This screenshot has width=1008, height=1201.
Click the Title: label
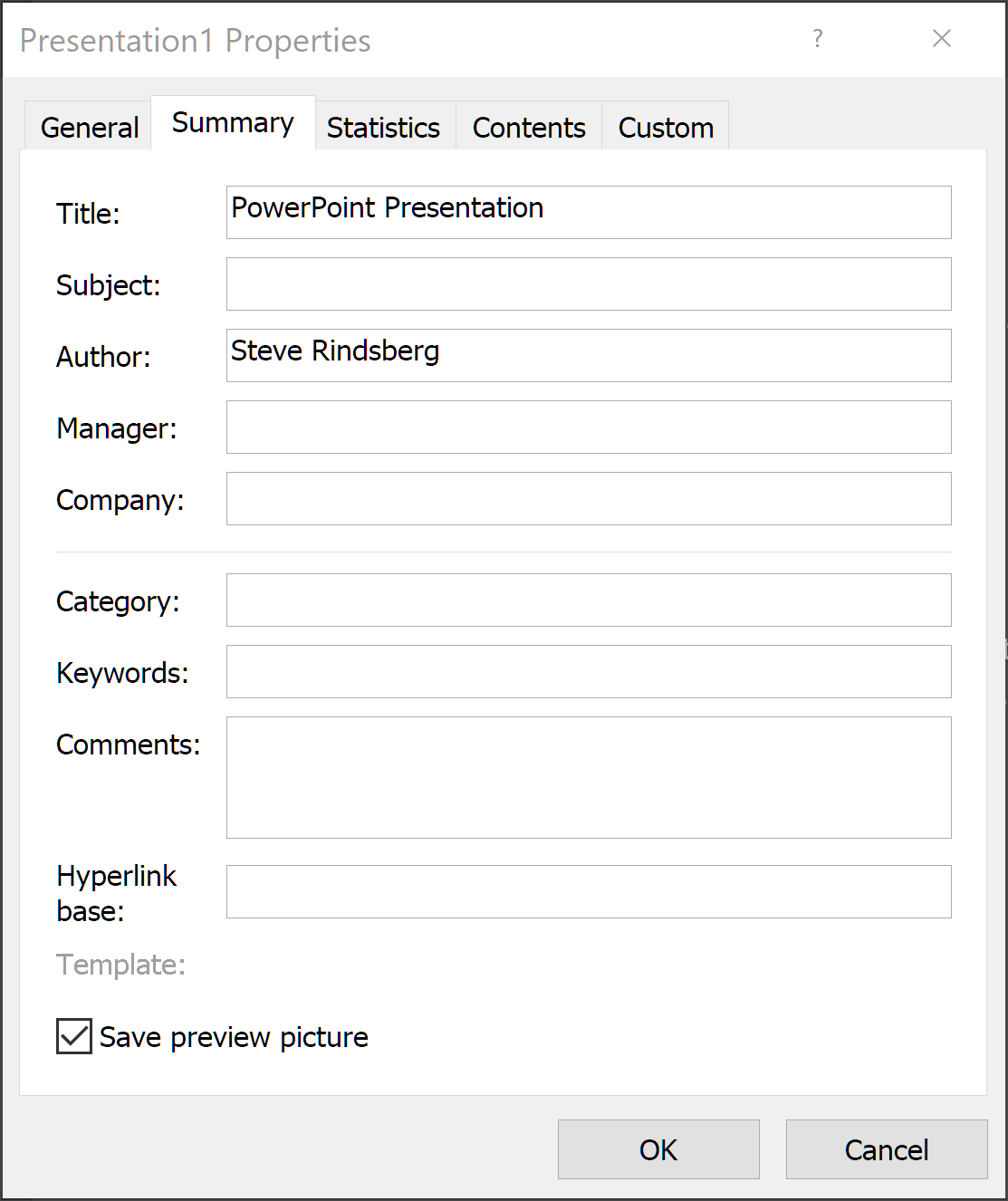tap(88, 214)
